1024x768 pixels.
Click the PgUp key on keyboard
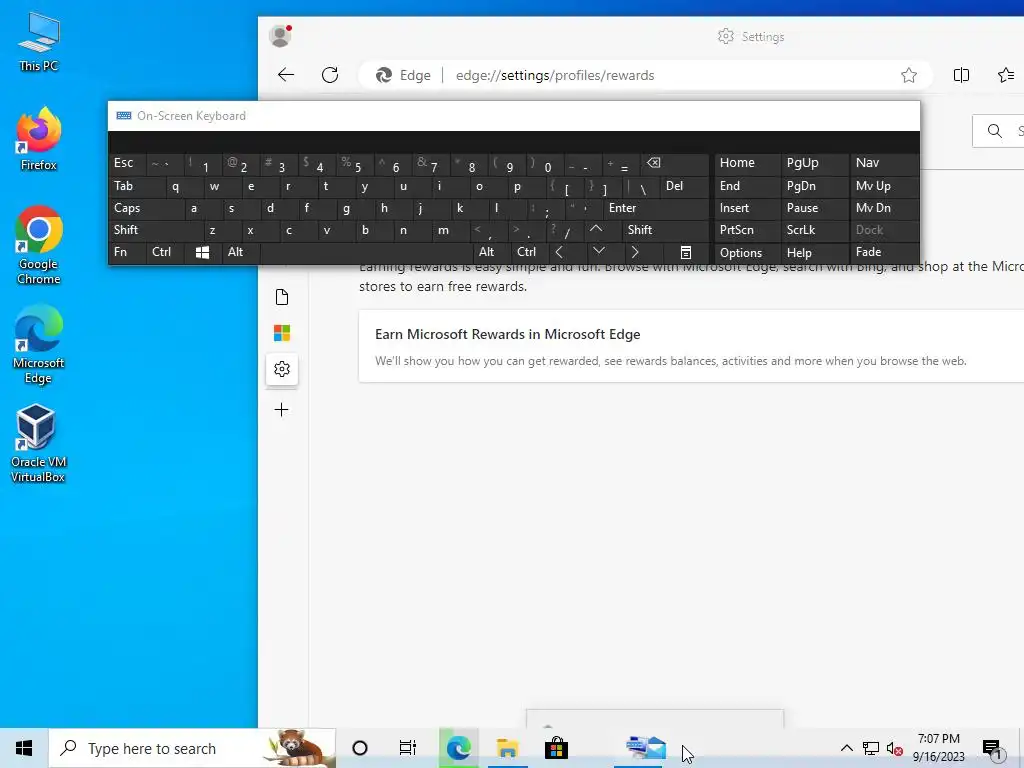pyautogui.click(x=814, y=163)
